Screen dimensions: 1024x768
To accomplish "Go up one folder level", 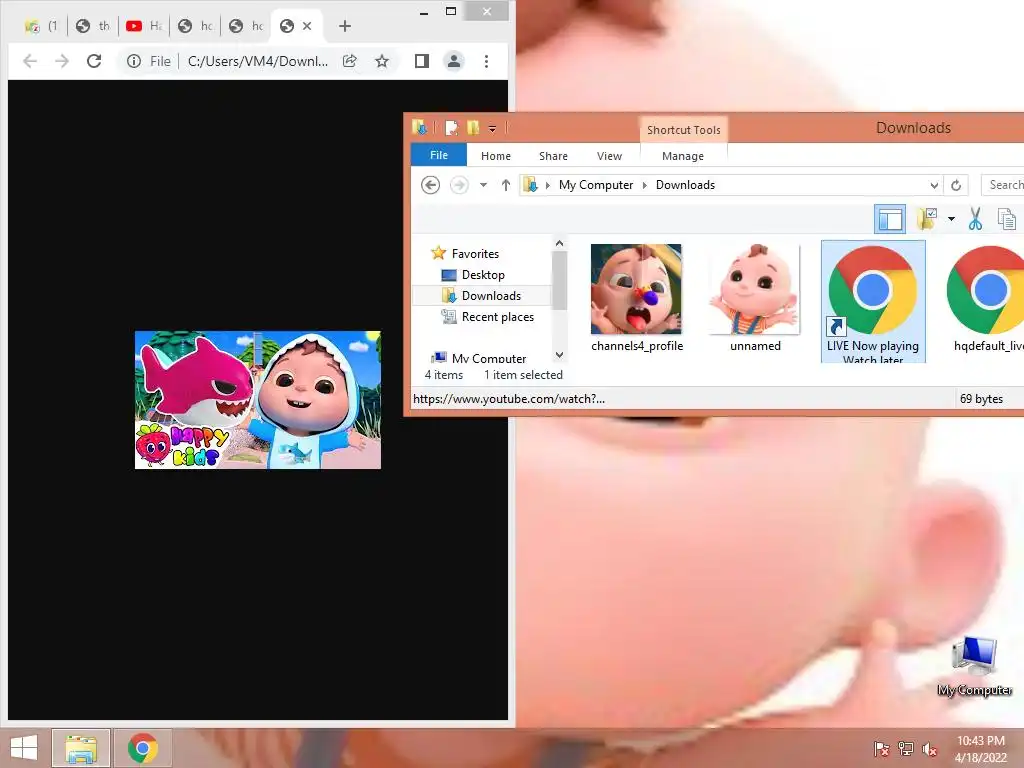I will pyautogui.click(x=505, y=185).
